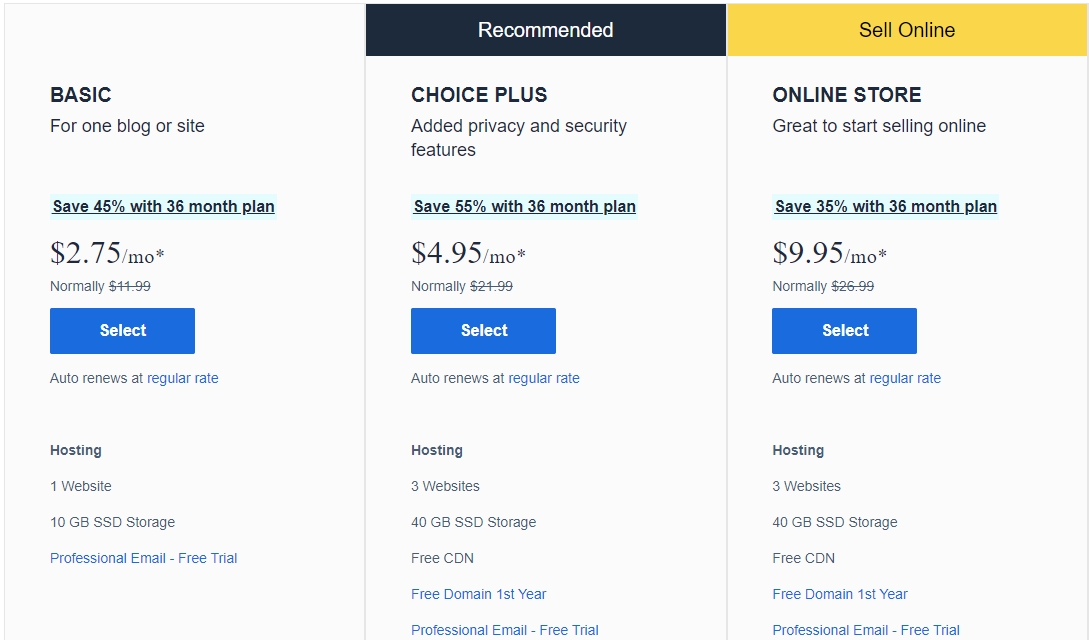Screen dimensions: 1089x640
Task: Click the CHOICE PLUS plan title
Action: (x=479, y=94)
